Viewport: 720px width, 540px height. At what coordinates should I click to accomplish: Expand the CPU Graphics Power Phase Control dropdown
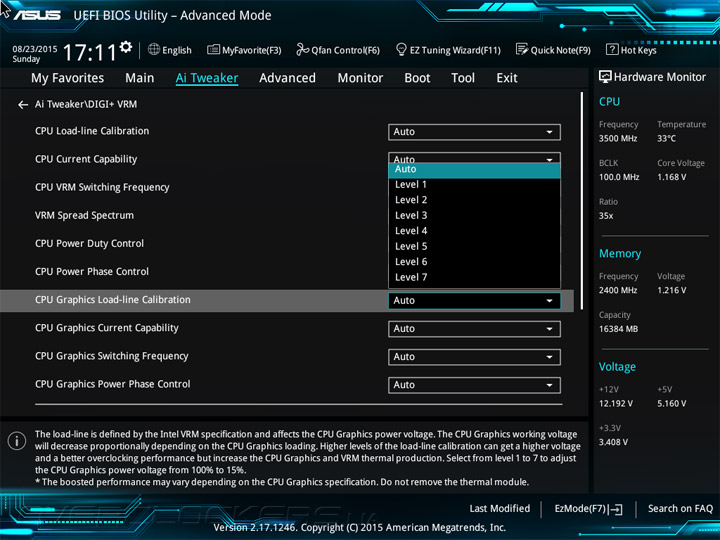(x=474, y=385)
